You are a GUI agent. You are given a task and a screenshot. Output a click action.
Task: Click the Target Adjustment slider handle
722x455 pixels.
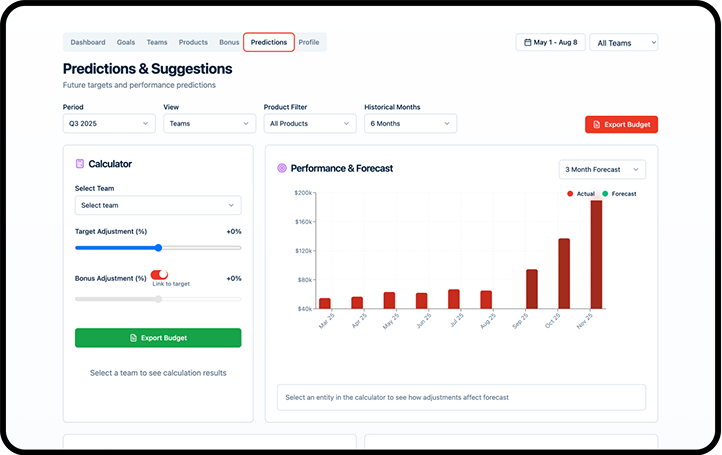click(158, 247)
